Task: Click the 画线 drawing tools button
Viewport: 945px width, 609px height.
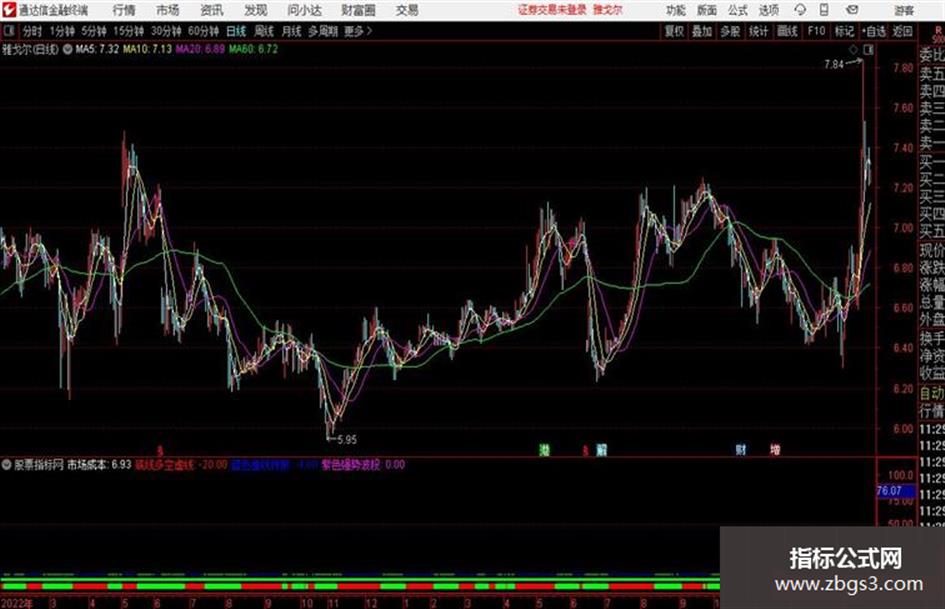Action: (x=787, y=31)
